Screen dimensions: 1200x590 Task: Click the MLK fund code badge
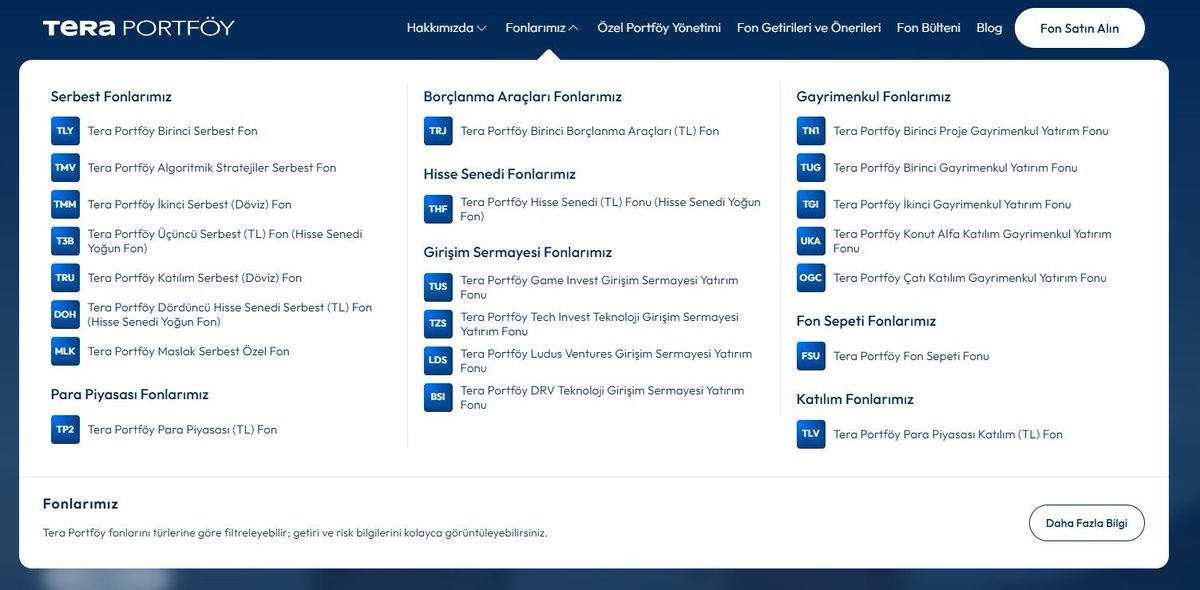(x=65, y=352)
